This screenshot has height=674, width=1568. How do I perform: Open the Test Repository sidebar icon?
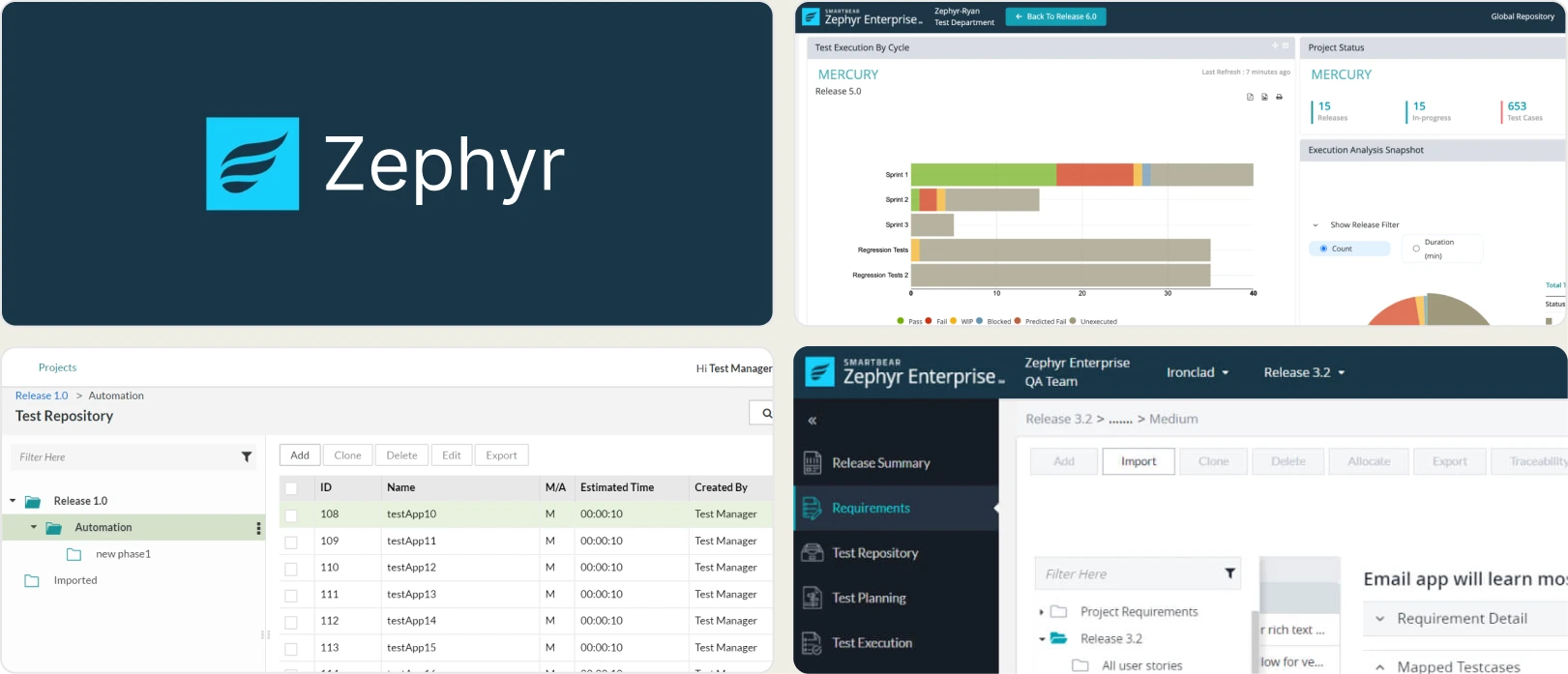pyautogui.click(x=813, y=553)
